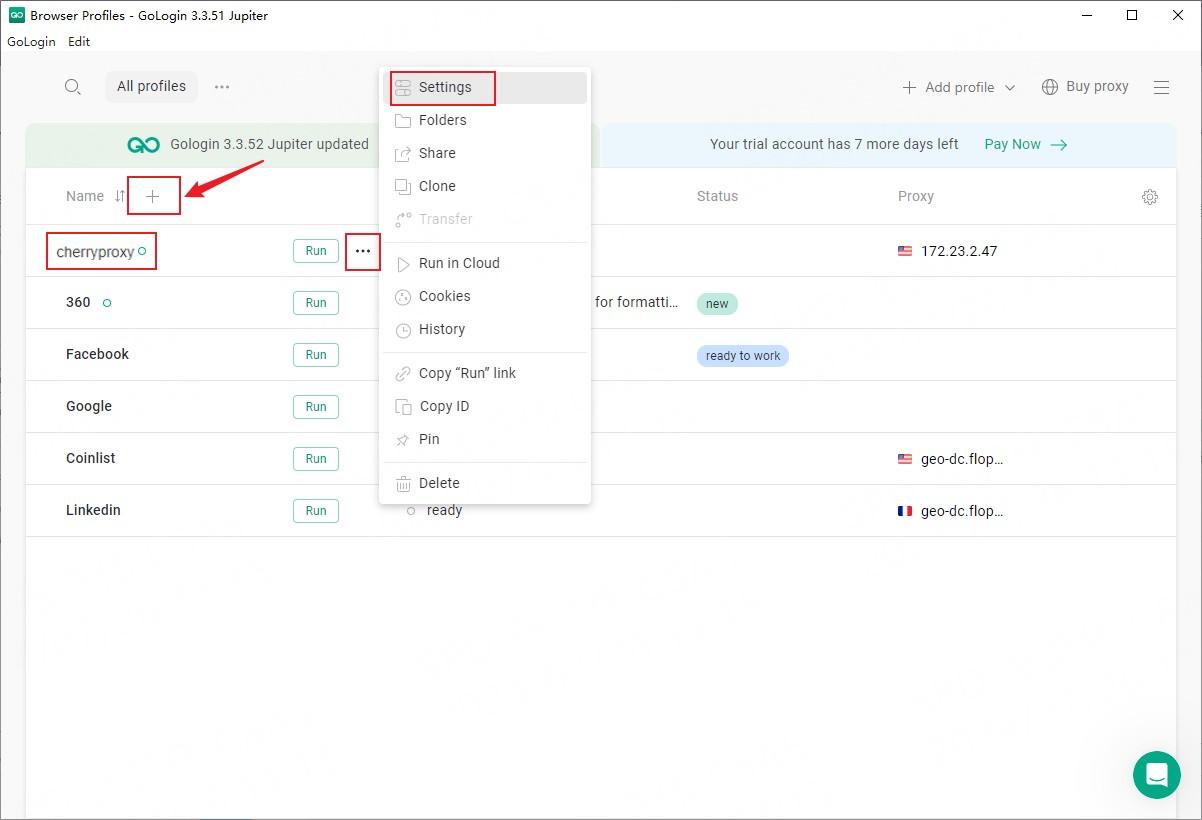This screenshot has width=1202, height=820.
Task: Click the Buy proxy button
Action: click(1085, 87)
